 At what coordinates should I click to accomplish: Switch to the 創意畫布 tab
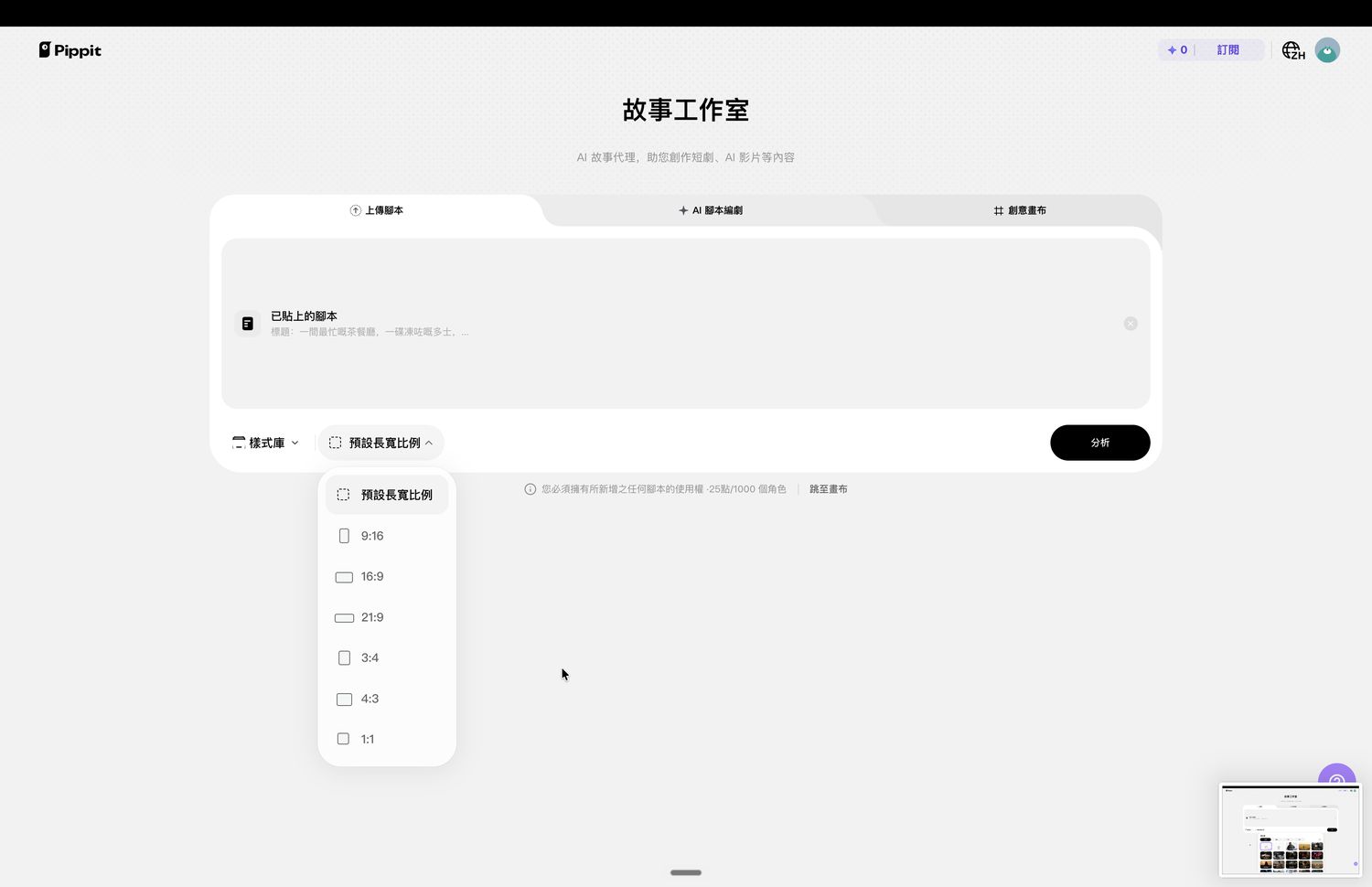(1020, 210)
